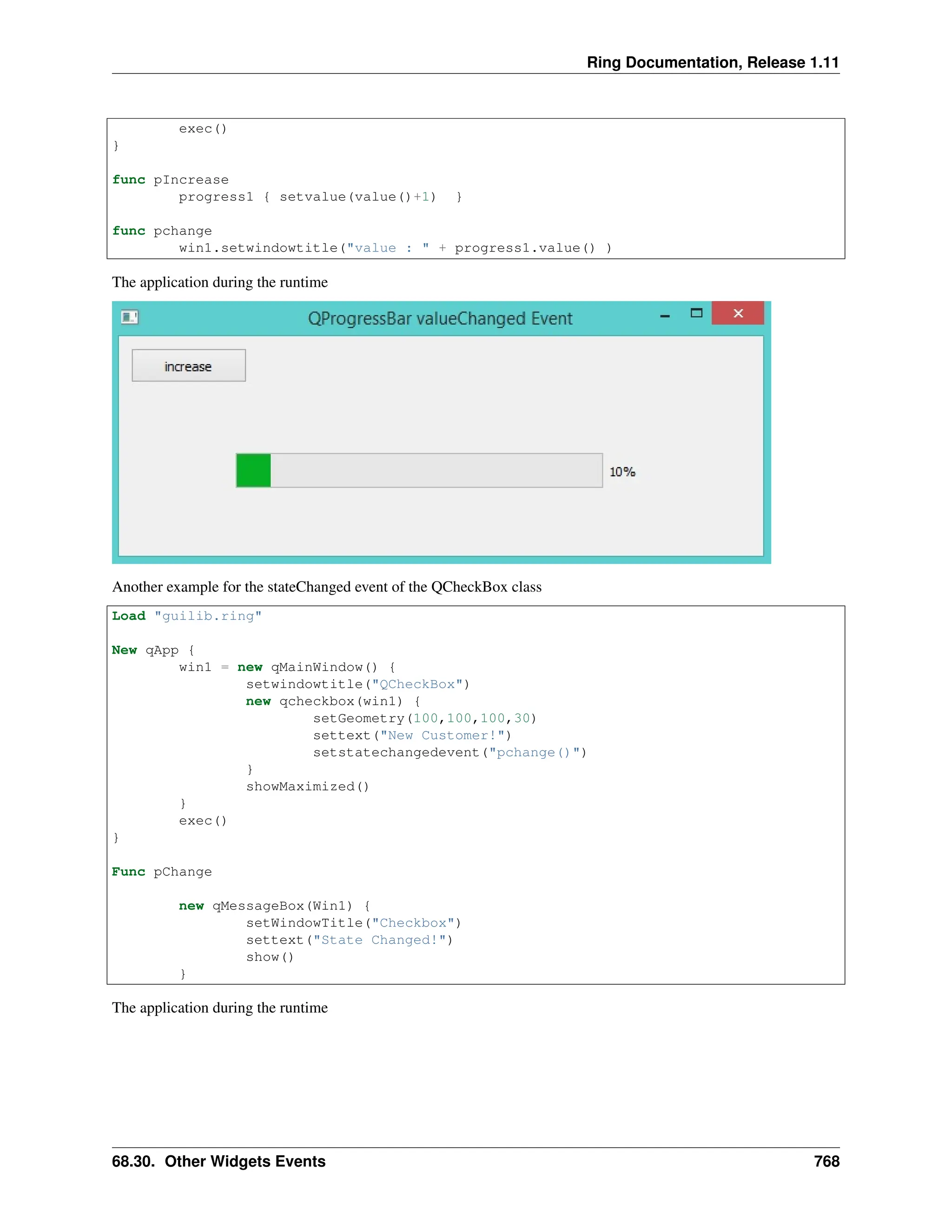The image size is (952, 1232).
Task: Click the empty gray area of the progress bar
Action: (x=436, y=470)
